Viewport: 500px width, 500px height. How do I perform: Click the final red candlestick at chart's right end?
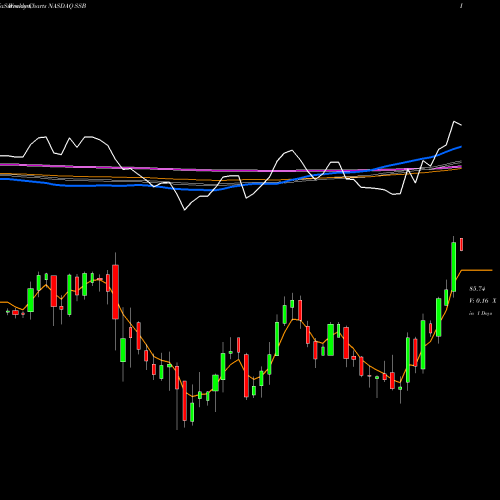[462, 244]
